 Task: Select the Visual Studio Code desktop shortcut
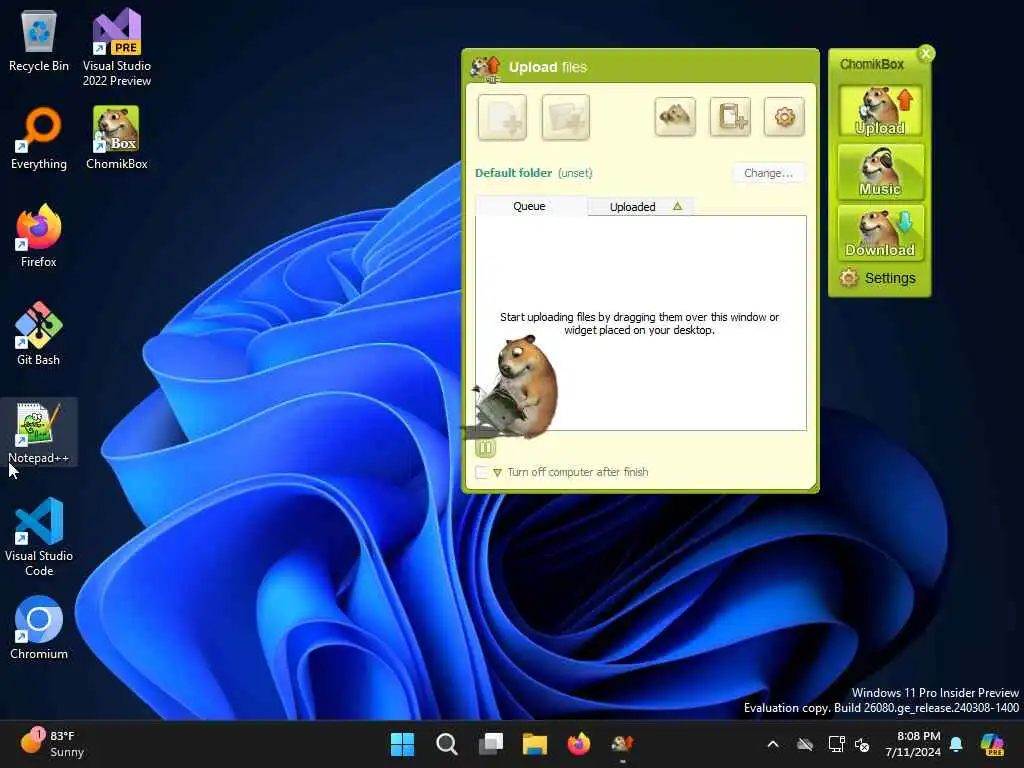(39, 537)
